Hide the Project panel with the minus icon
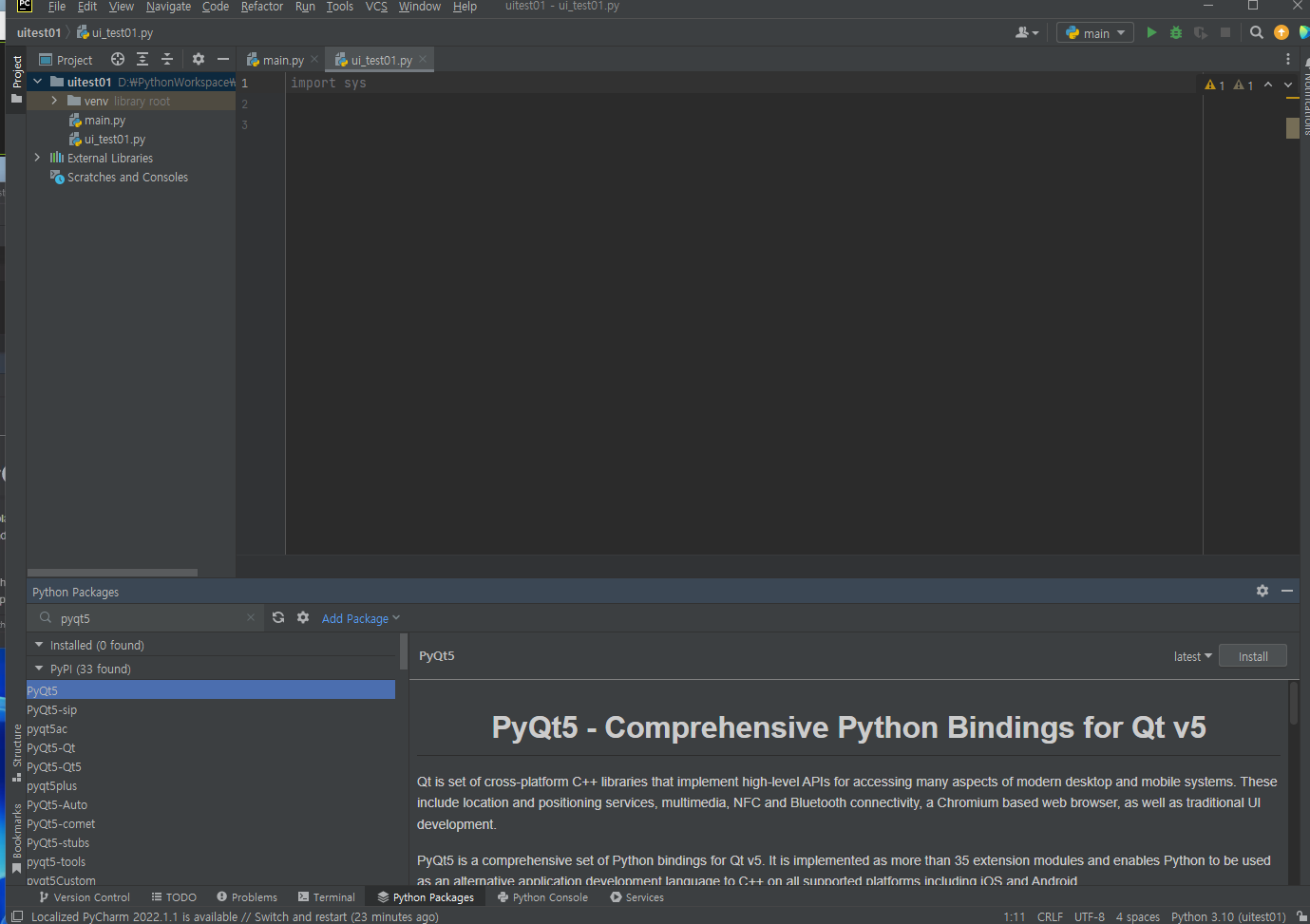This screenshot has height=924, width=1310. point(223,59)
